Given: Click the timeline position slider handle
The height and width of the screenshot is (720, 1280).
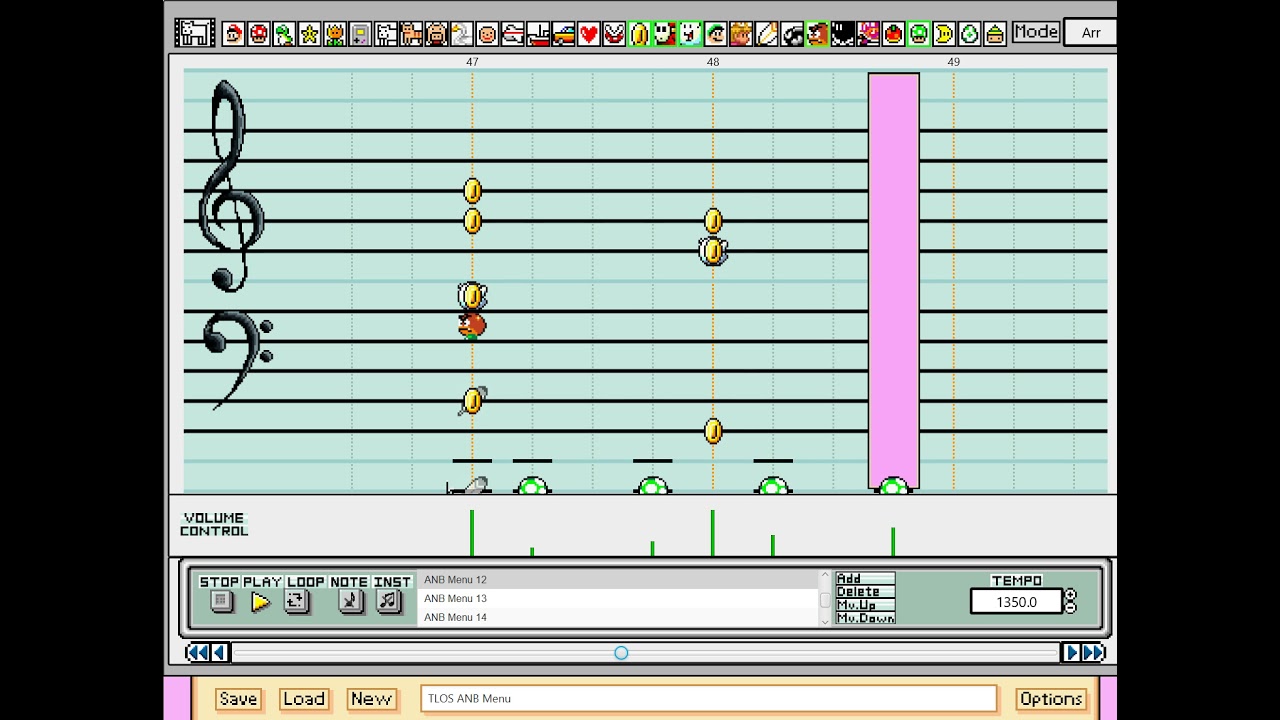Looking at the screenshot, I should pos(621,653).
